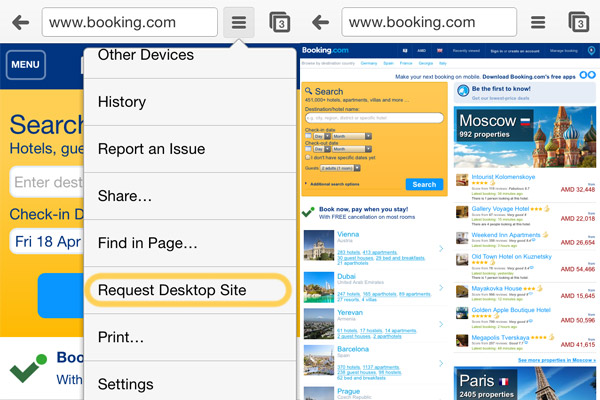The image size is (600, 400).
Task: Click the Gallery Voyage Hotel thumbnail
Action: (462, 212)
